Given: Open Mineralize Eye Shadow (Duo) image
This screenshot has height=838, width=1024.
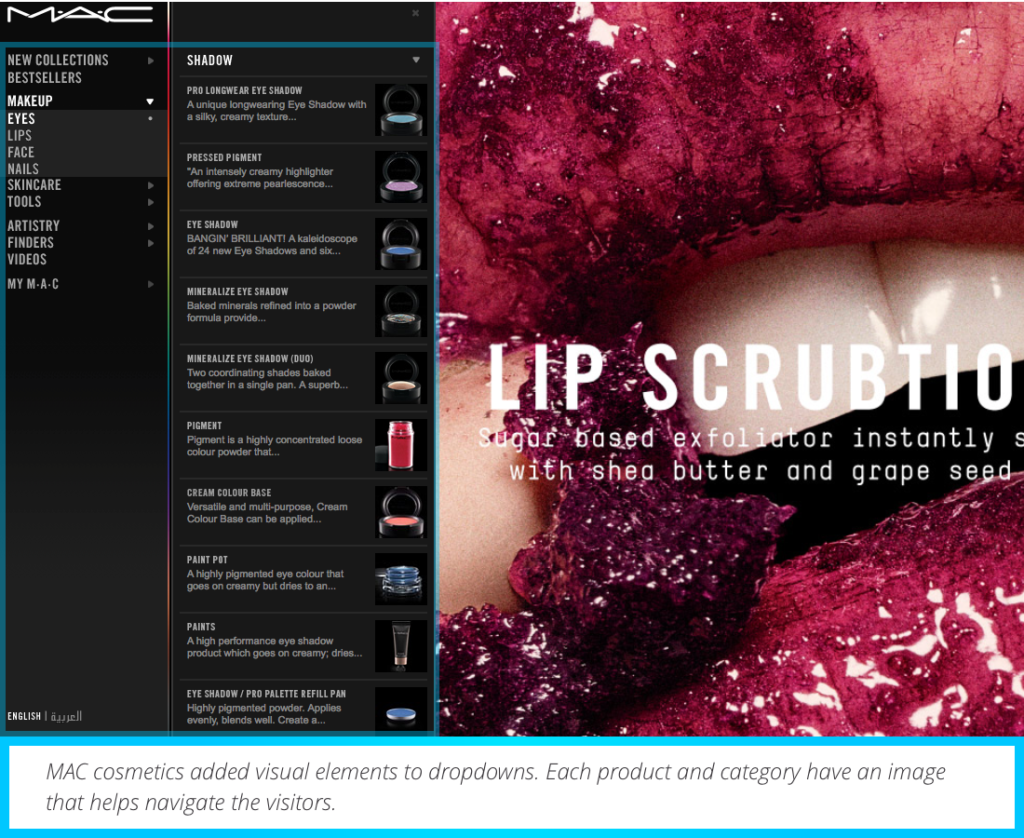Looking at the screenshot, I should (401, 378).
